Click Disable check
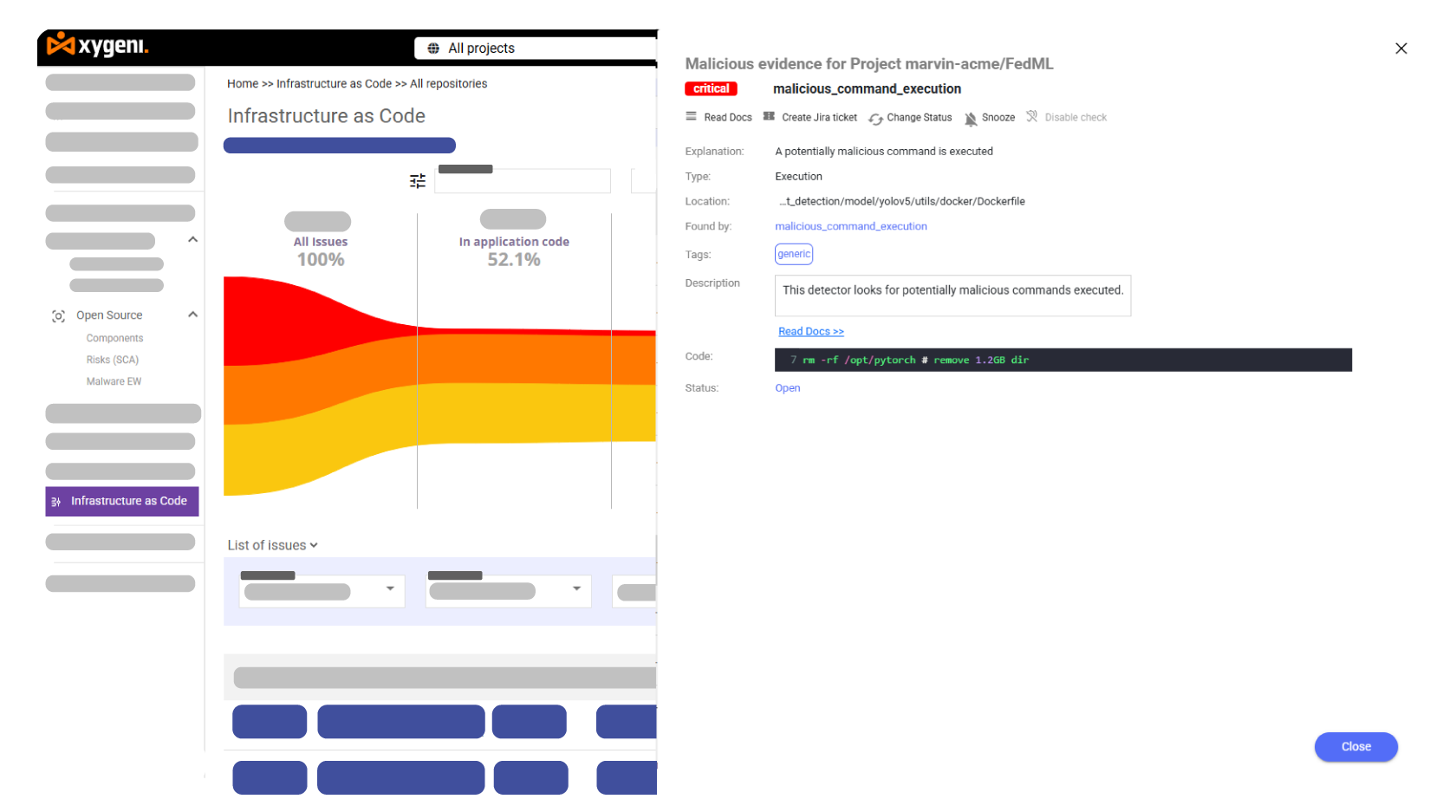Image resolution: width=1456 pixels, height=812 pixels. (x=1076, y=118)
